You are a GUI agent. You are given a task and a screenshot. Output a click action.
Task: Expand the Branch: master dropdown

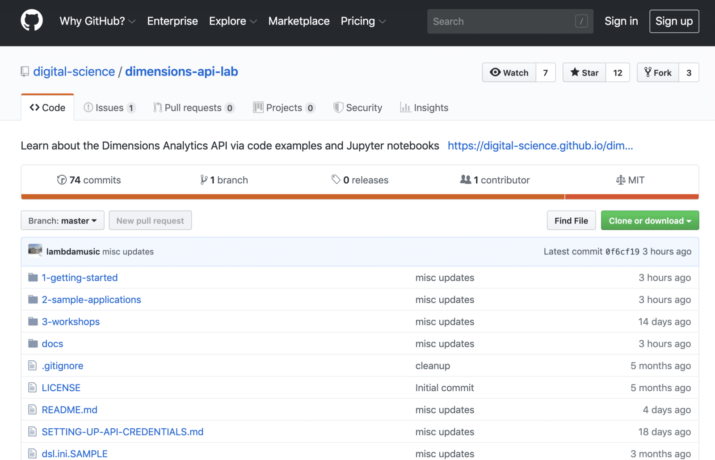62,221
